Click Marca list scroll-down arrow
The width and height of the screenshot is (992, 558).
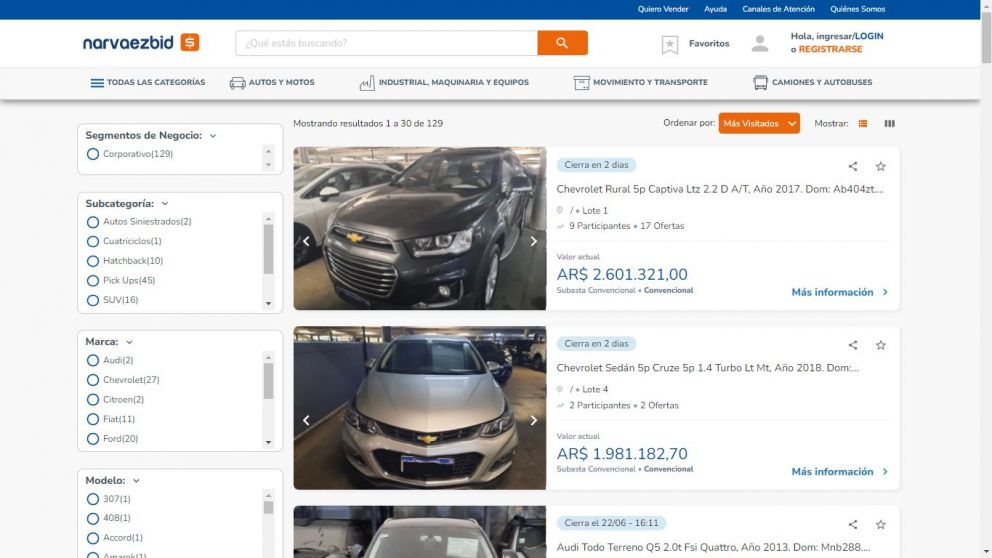point(268,442)
